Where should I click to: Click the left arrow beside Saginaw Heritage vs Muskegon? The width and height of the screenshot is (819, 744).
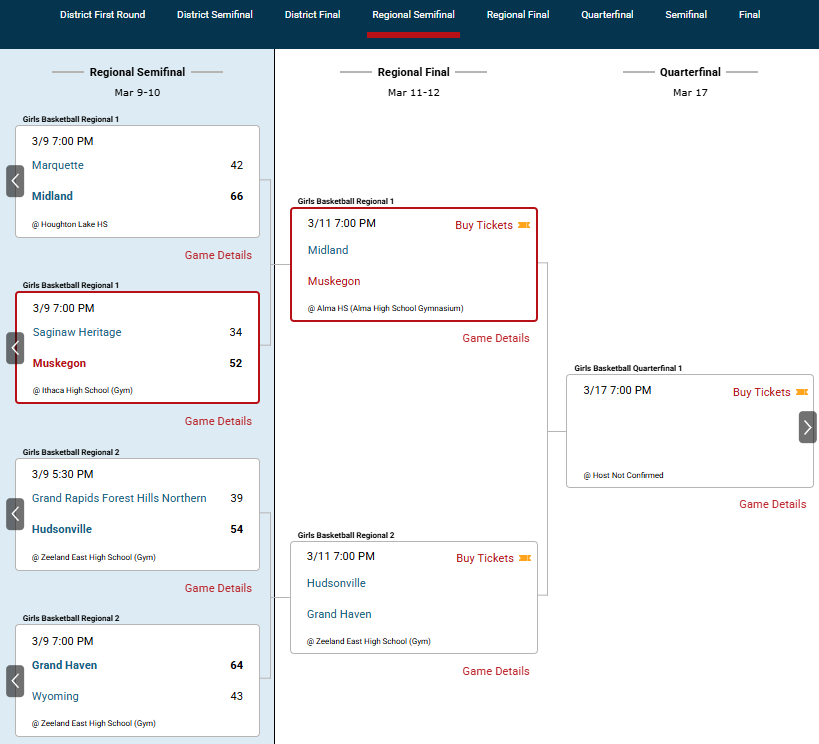(15, 348)
